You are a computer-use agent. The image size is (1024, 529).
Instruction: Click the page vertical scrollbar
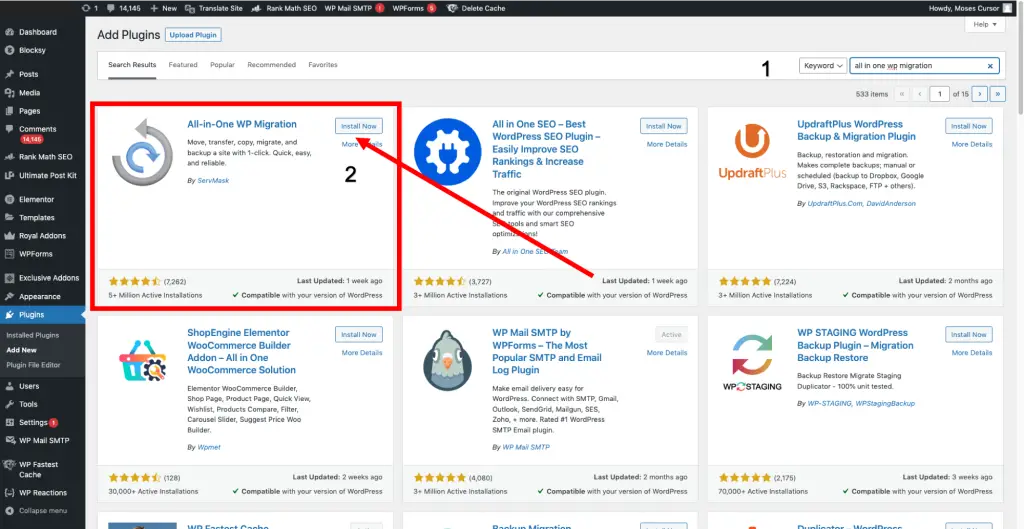[x=1020, y=59]
